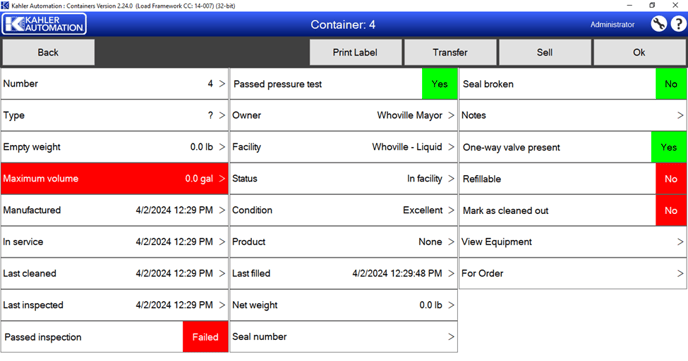Expand the Number row chevron
Viewport: 688px width, 361px height.
(x=222, y=83)
